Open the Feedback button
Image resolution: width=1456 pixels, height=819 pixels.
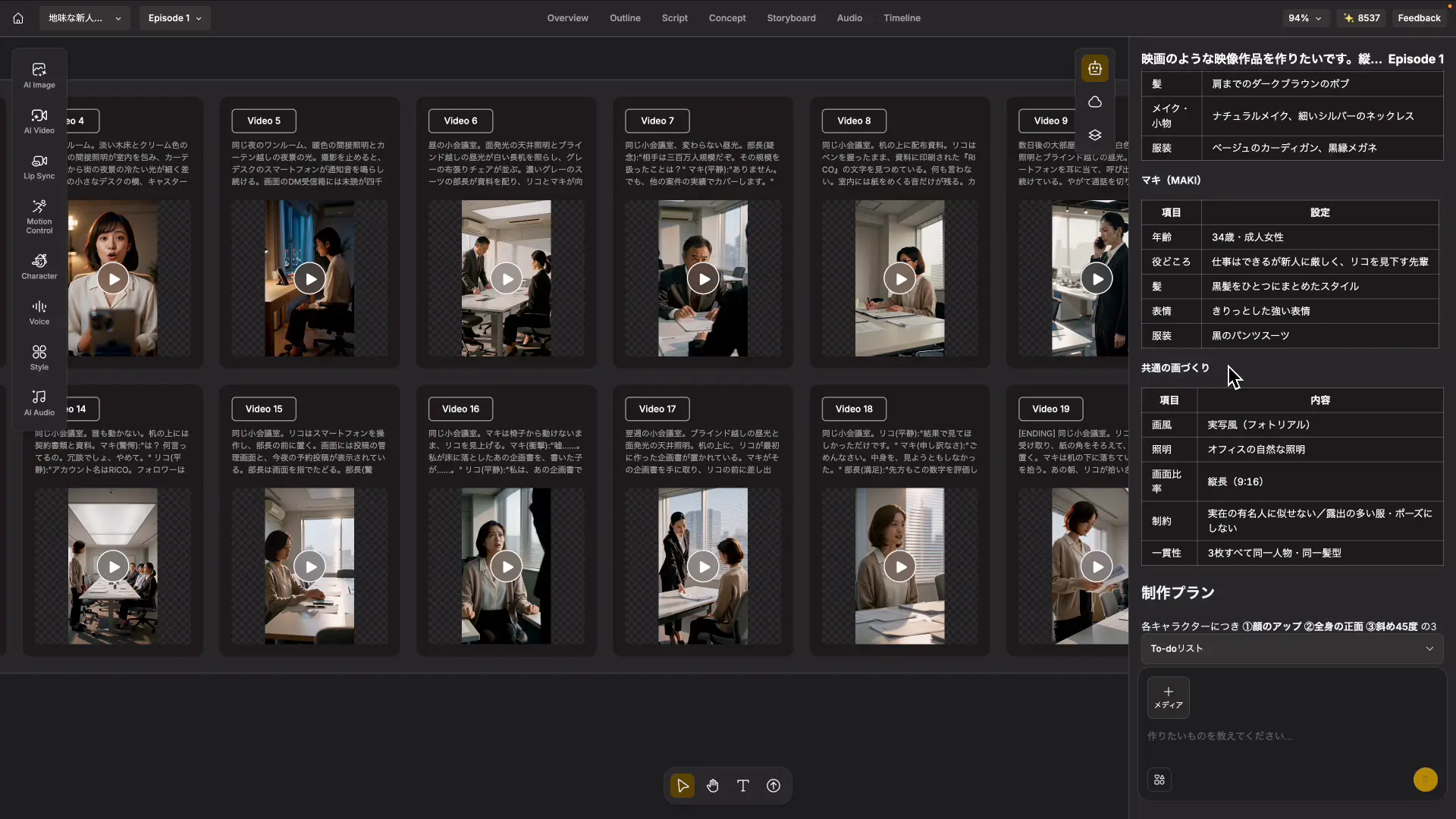(x=1419, y=18)
